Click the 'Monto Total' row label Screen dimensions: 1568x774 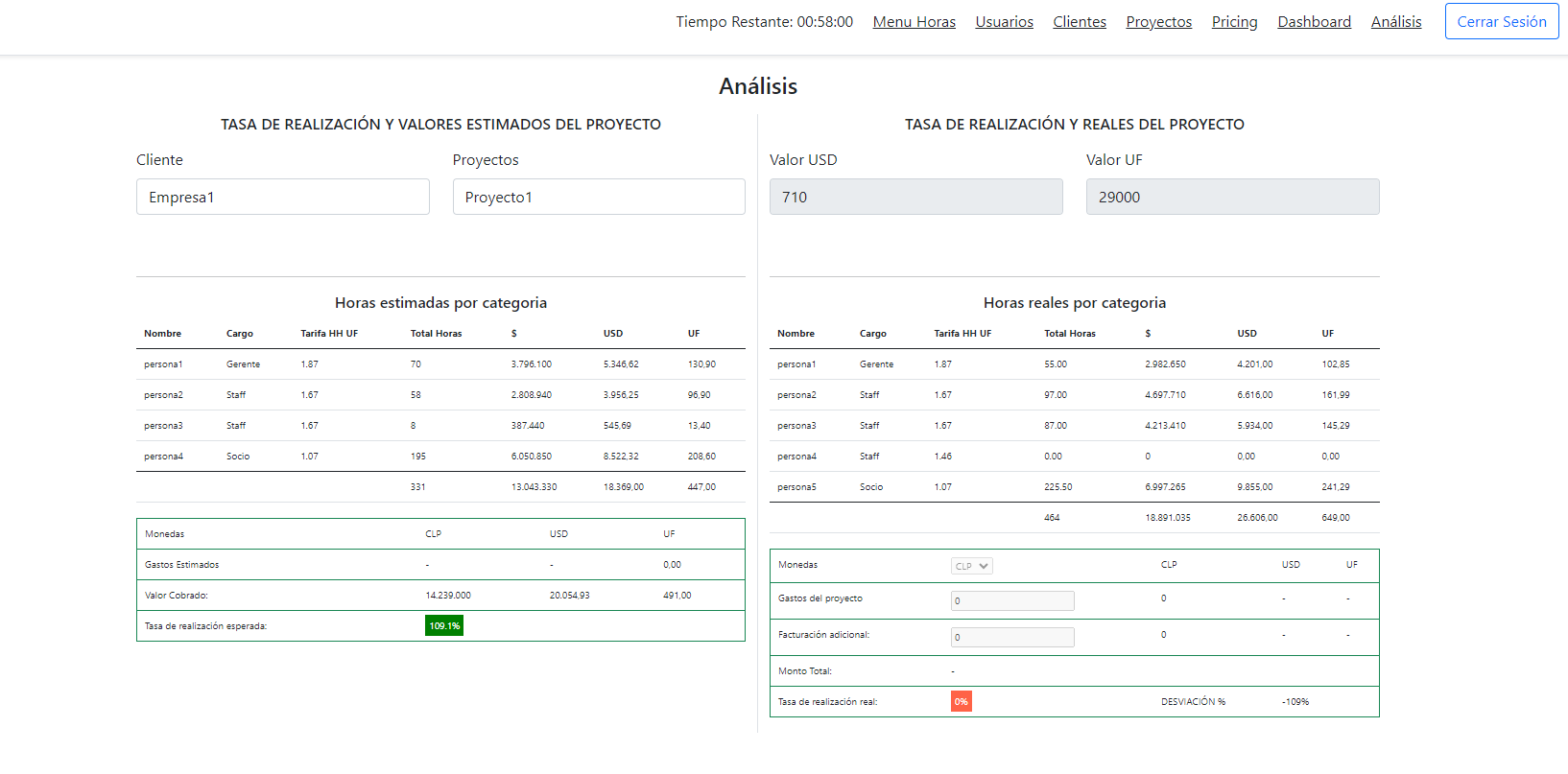point(804,671)
